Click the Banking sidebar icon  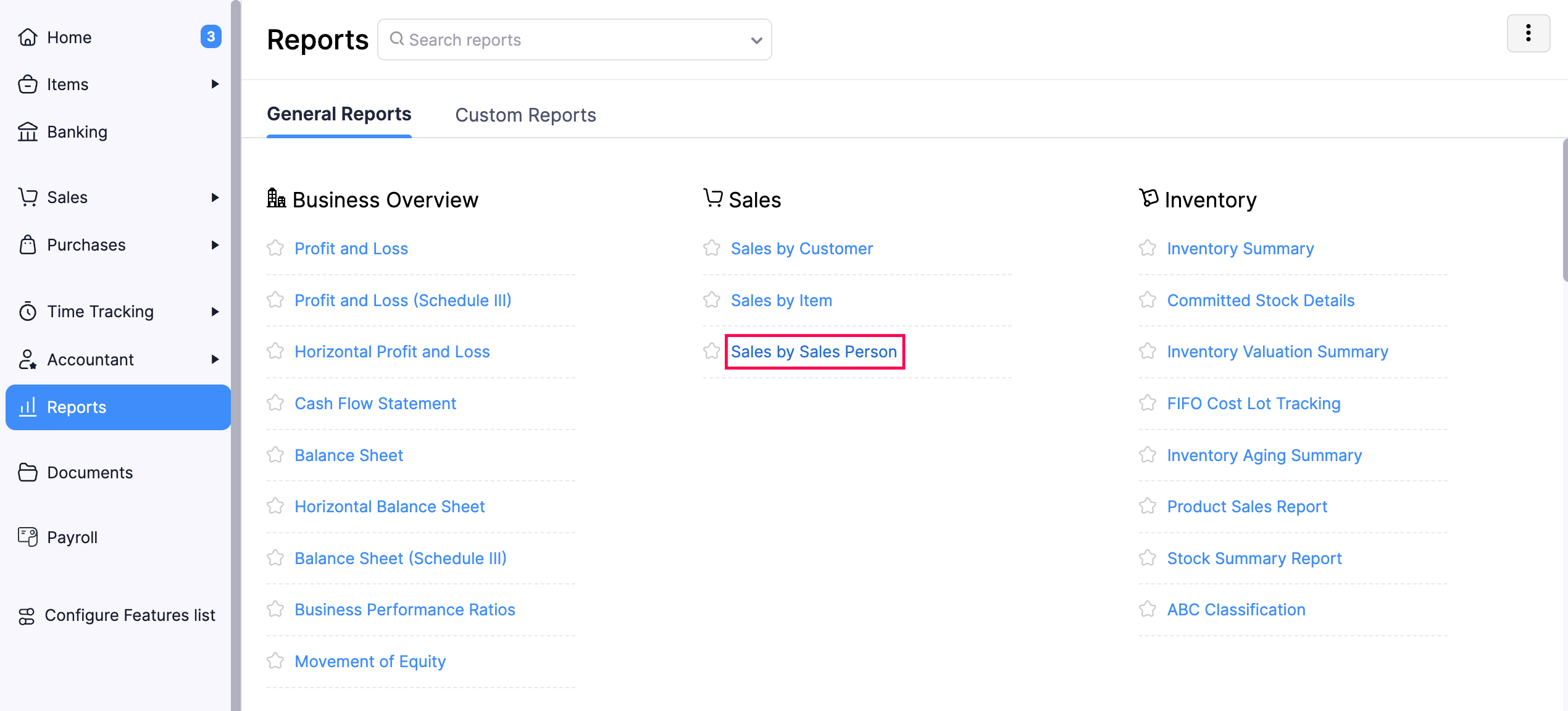click(30, 132)
